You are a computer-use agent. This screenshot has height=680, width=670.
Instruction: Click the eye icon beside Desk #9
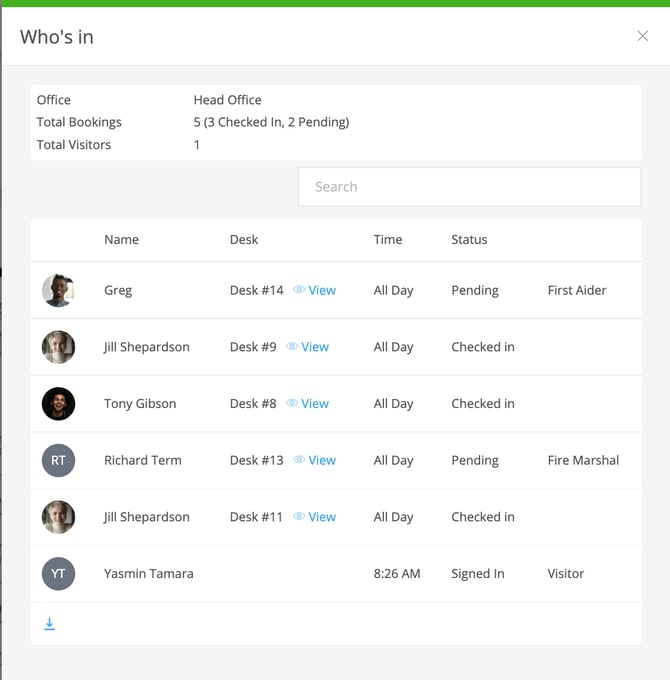click(x=292, y=347)
